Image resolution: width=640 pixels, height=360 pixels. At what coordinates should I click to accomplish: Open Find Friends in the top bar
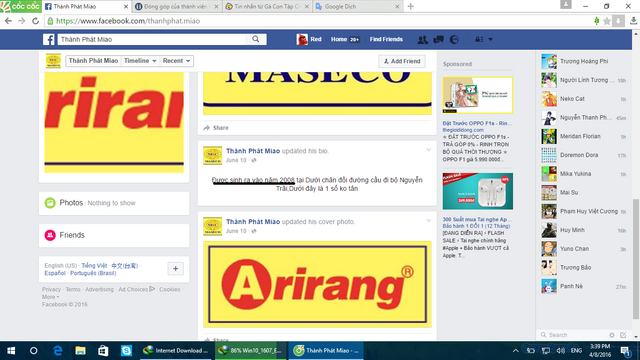coord(386,39)
